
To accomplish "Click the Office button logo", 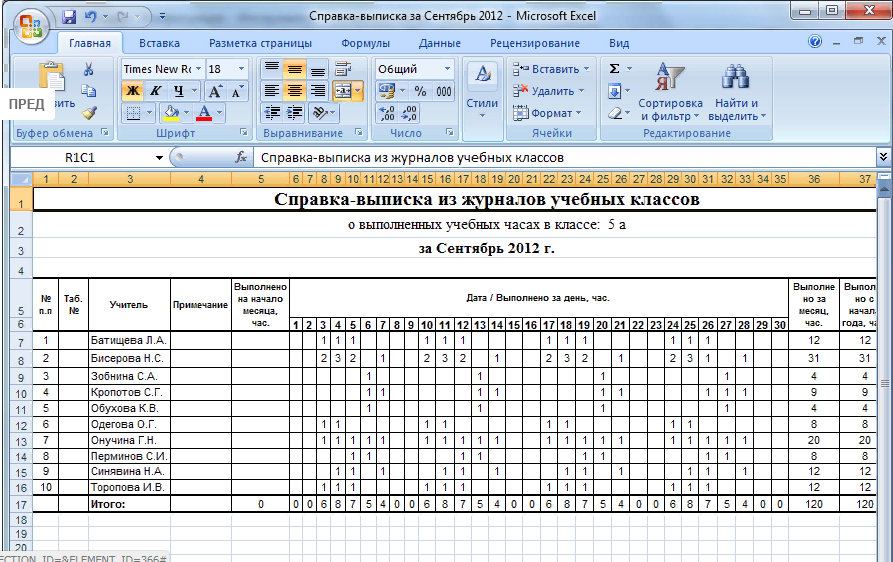I will [27, 25].
